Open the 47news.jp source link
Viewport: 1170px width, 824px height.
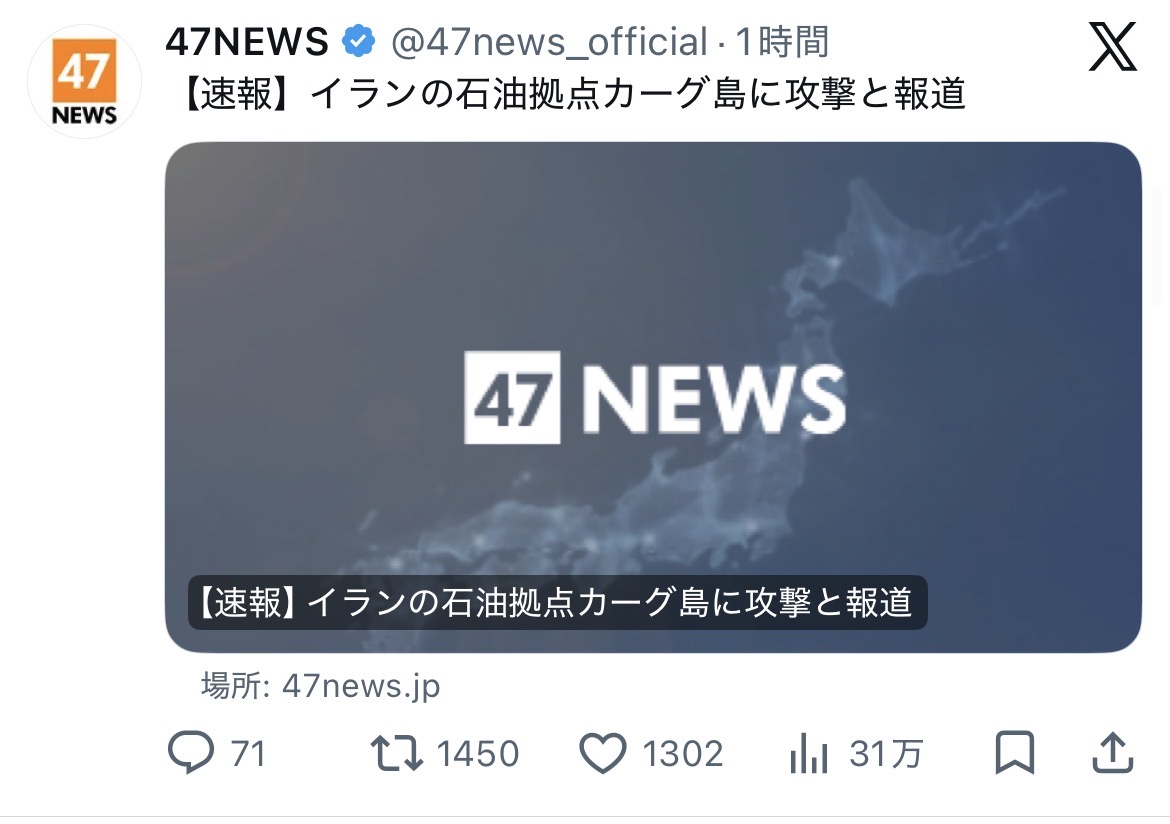[x=361, y=686]
